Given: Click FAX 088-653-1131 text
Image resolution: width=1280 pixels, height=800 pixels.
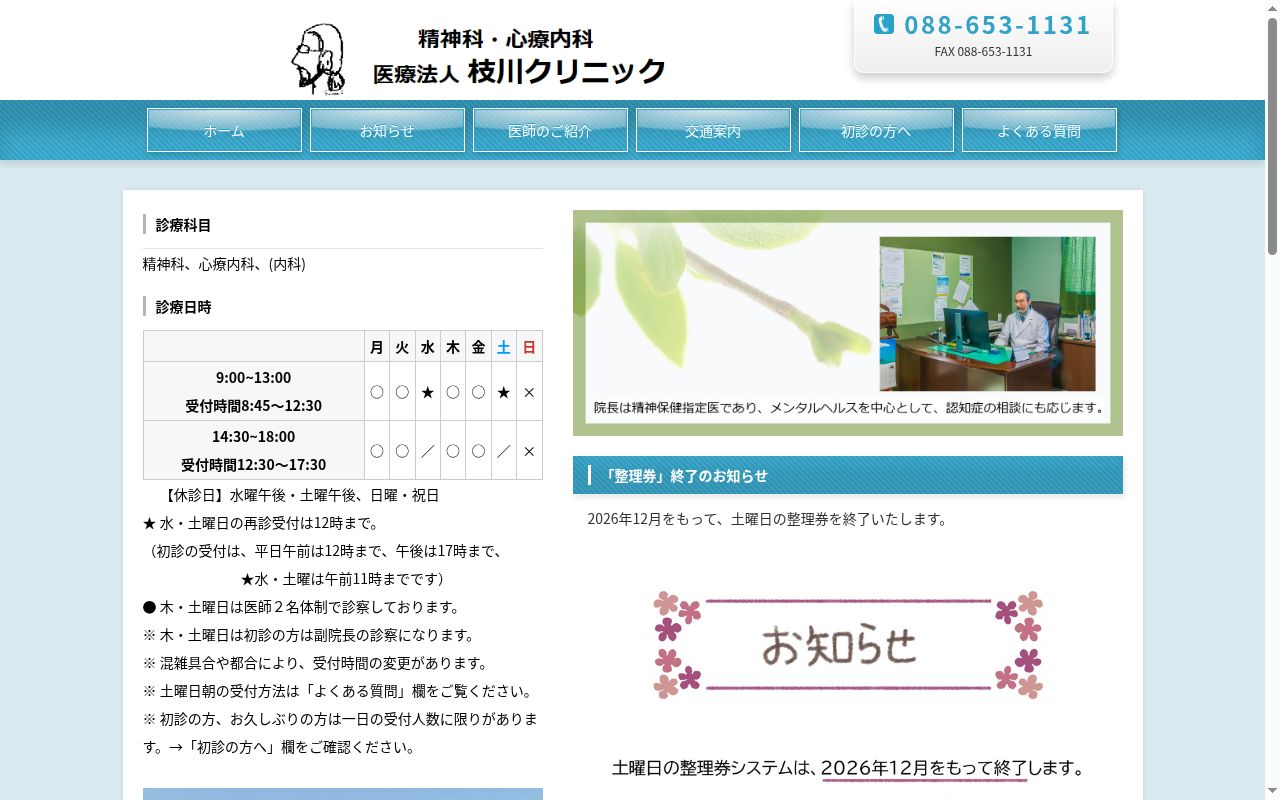Looking at the screenshot, I should click(983, 52).
